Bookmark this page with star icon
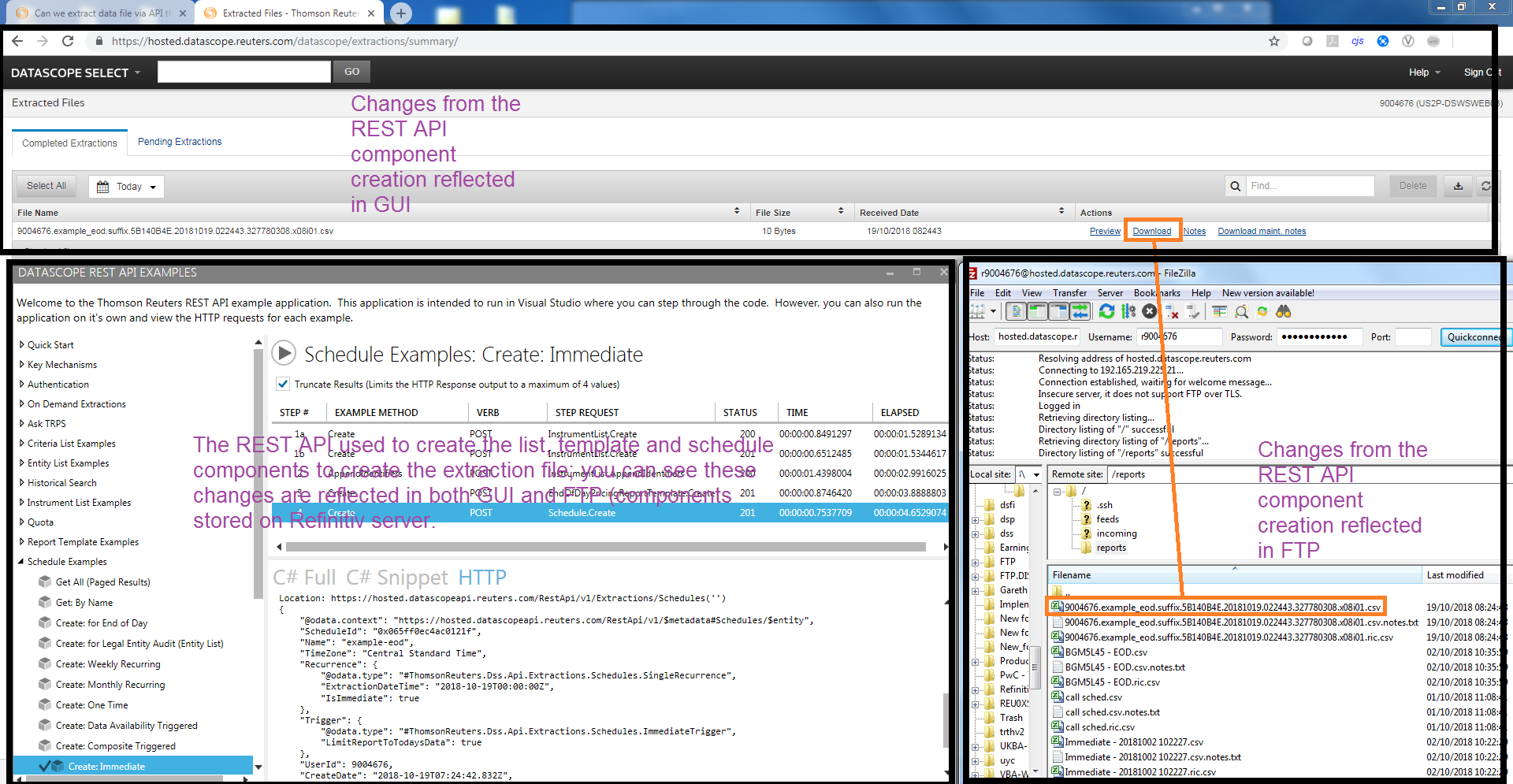1513x784 pixels. pyautogui.click(x=1274, y=41)
